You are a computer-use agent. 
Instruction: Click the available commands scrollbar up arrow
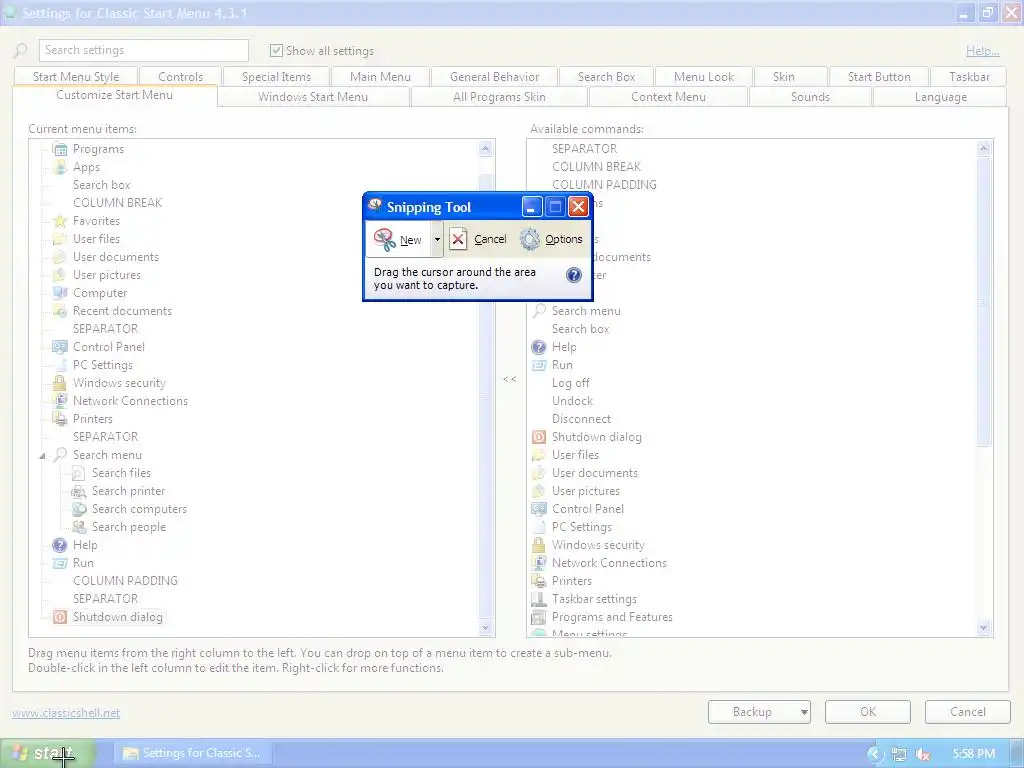pyautogui.click(x=984, y=149)
